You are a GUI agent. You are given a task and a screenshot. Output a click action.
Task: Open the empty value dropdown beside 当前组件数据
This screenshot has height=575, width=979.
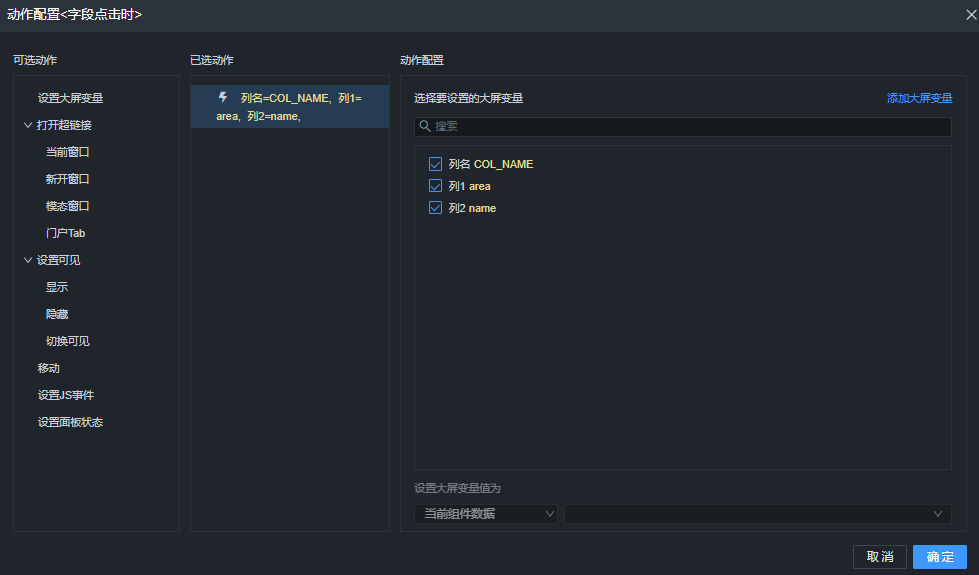tap(758, 514)
